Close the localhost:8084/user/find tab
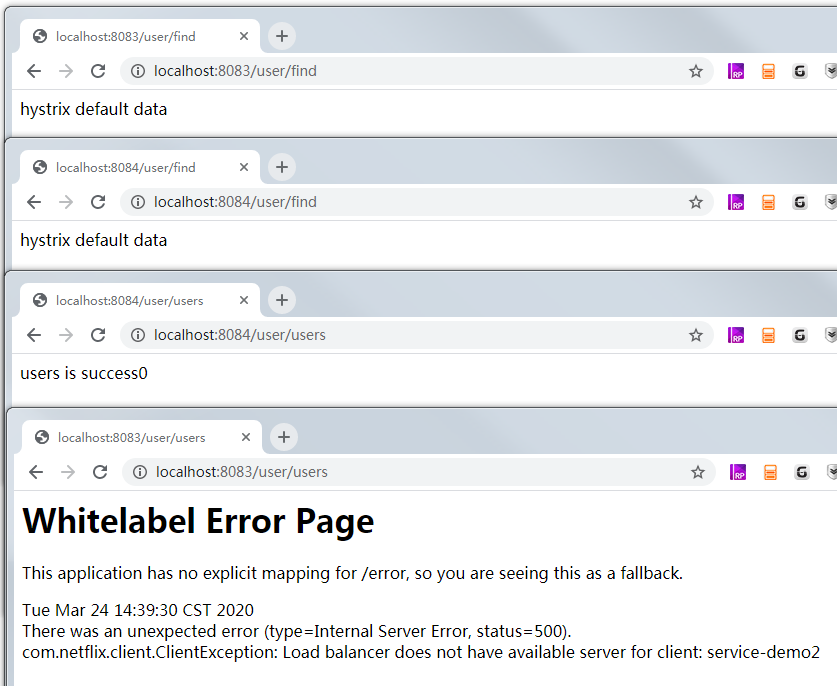Image resolution: width=837 pixels, height=686 pixels. click(x=244, y=167)
